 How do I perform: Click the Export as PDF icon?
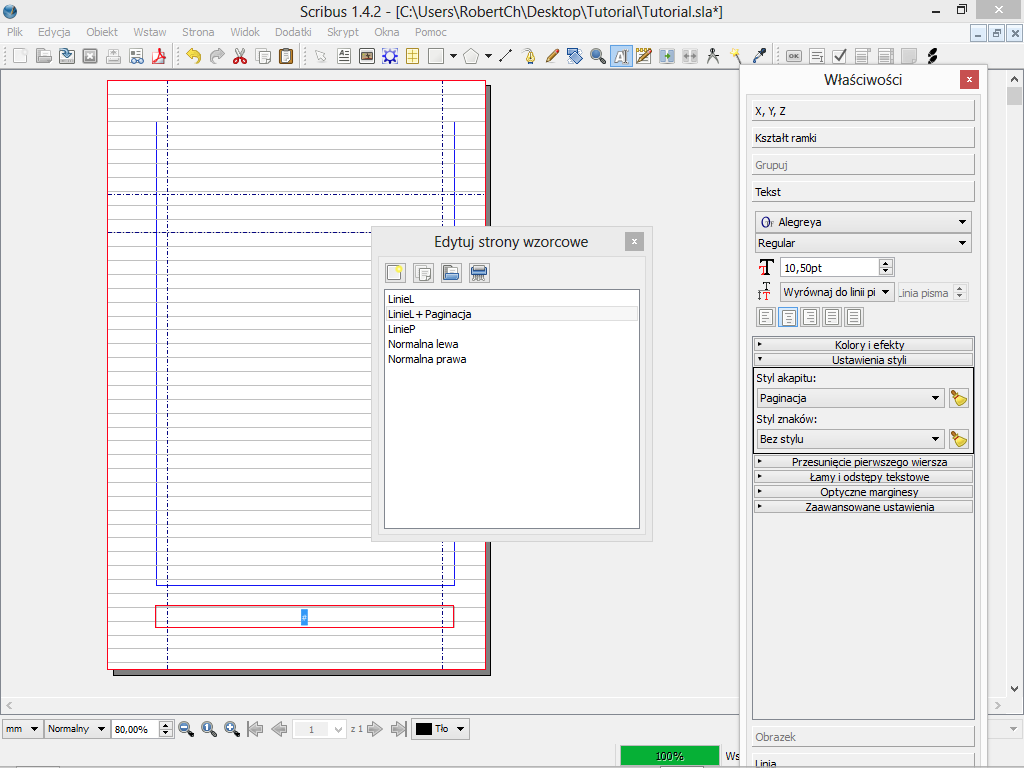158,56
